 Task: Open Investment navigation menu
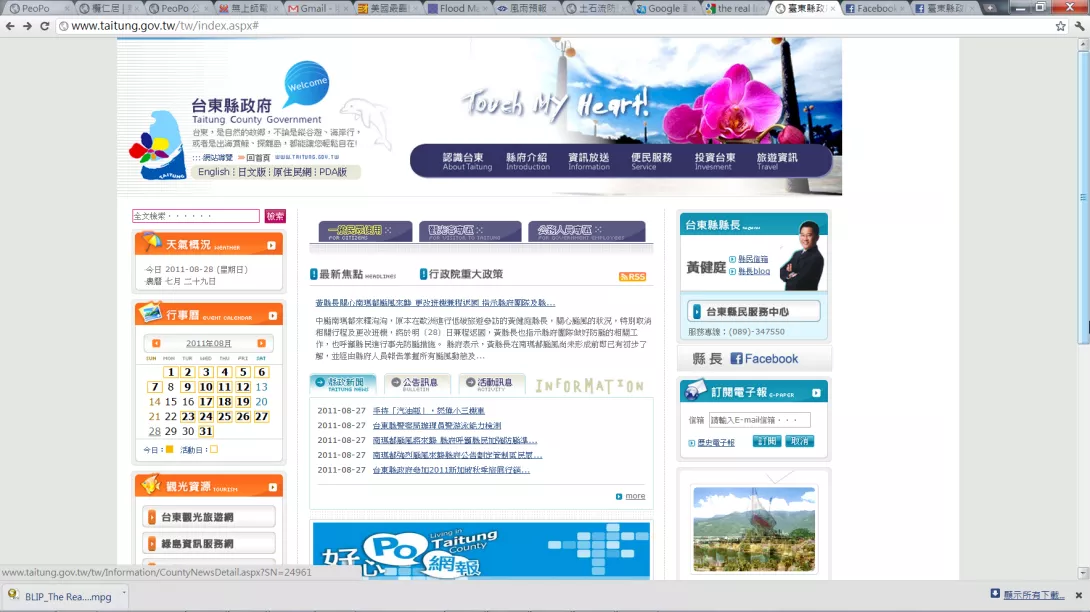[714, 161]
